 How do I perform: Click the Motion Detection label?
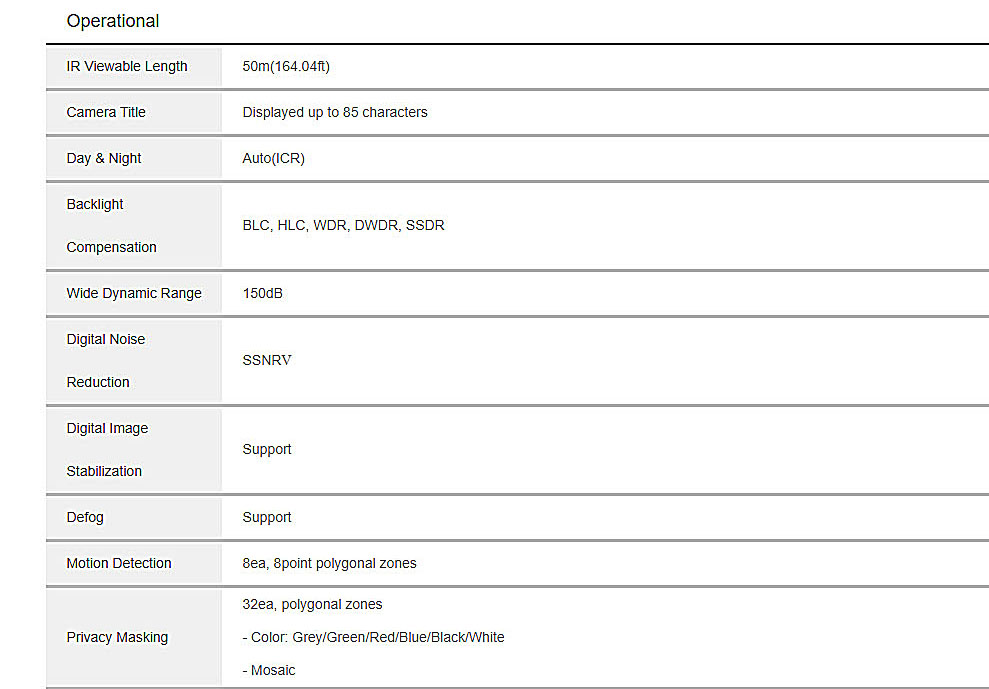pyautogui.click(x=119, y=563)
